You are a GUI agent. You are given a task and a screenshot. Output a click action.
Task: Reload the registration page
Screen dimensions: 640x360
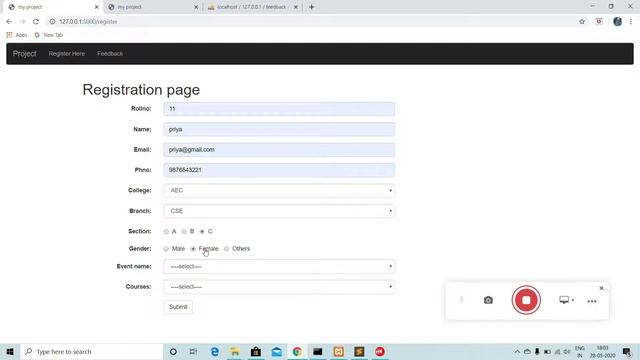click(x=36, y=22)
